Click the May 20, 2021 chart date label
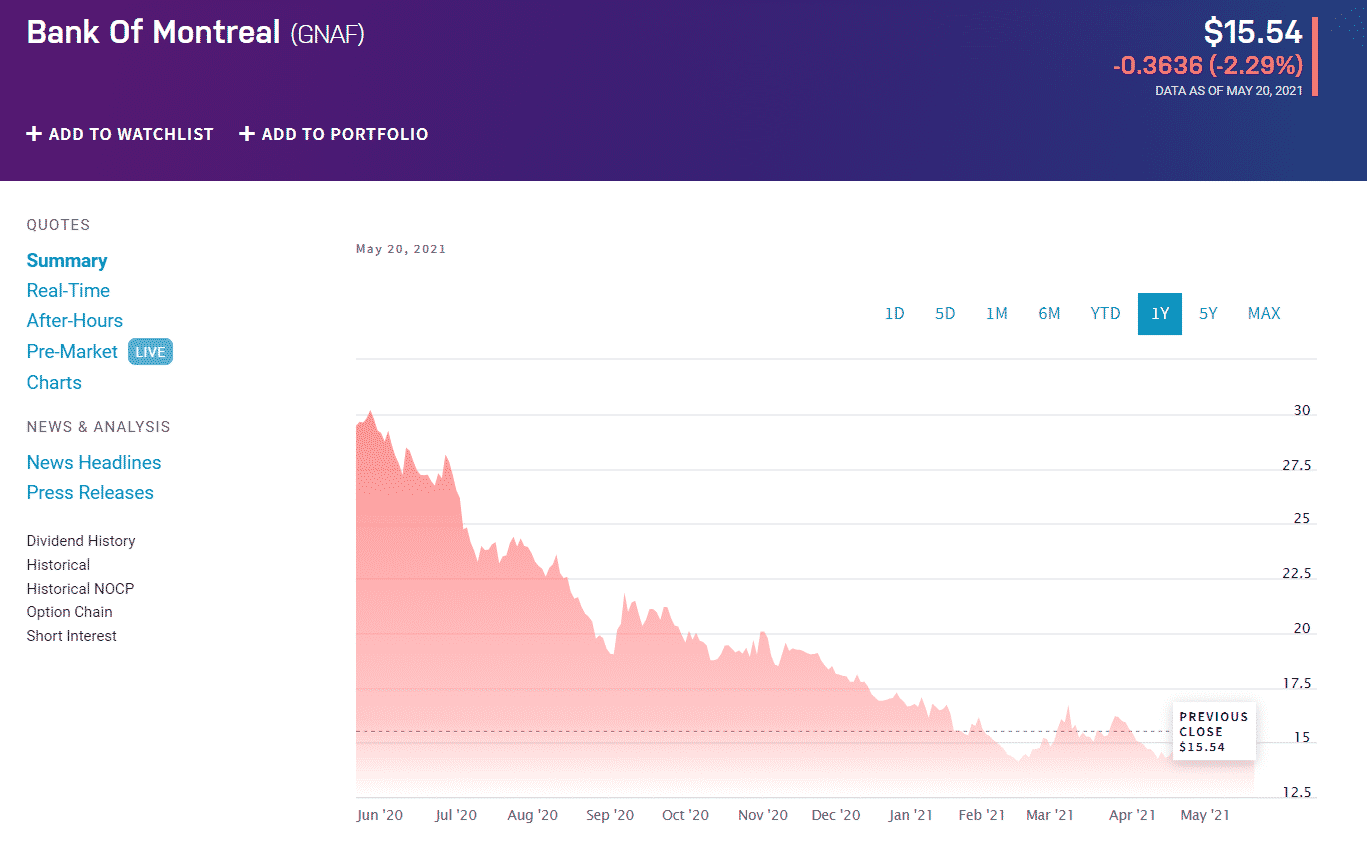The height and width of the screenshot is (867, 1367). (x=401, y=249)
